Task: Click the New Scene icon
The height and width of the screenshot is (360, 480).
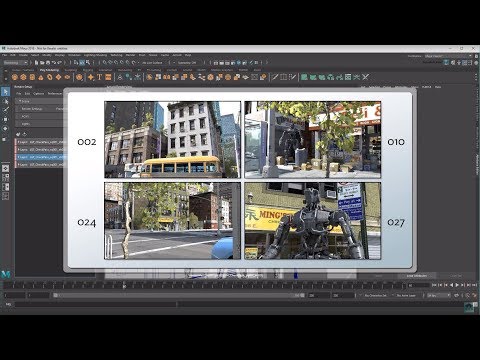Action: 37,62
